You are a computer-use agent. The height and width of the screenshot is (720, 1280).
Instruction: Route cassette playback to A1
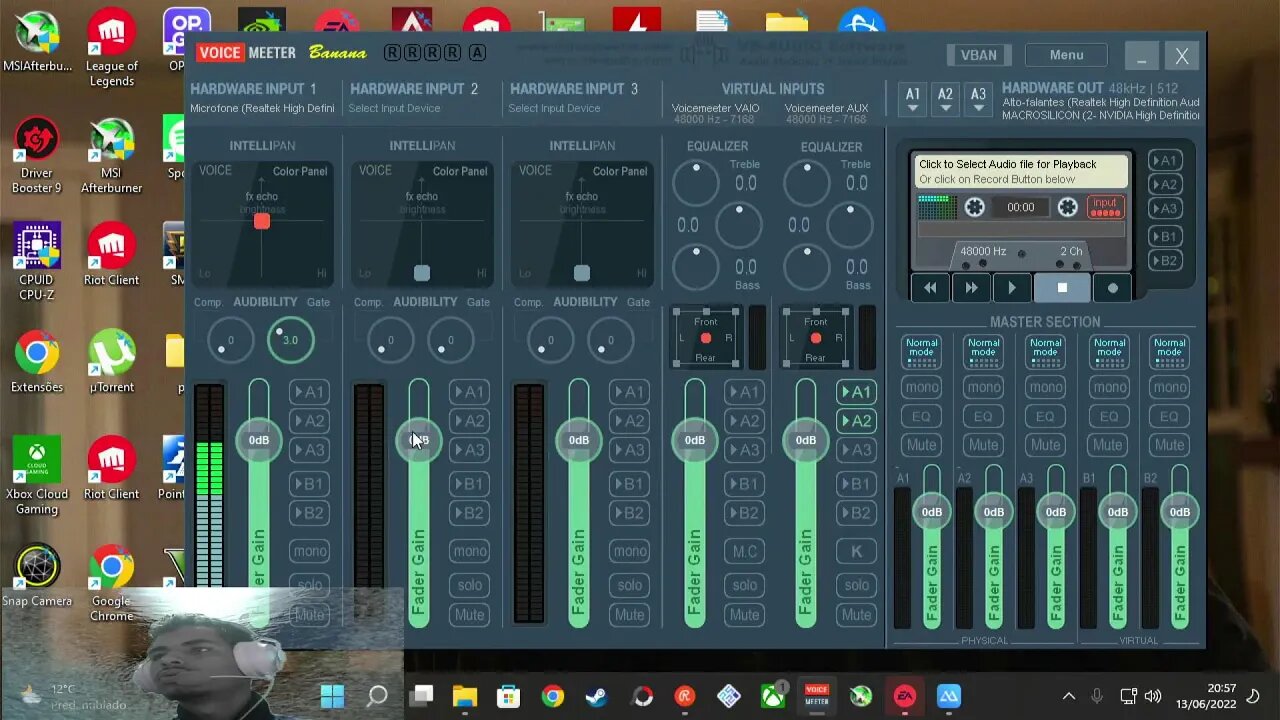pyautogui.click(x=1164, y=160)
